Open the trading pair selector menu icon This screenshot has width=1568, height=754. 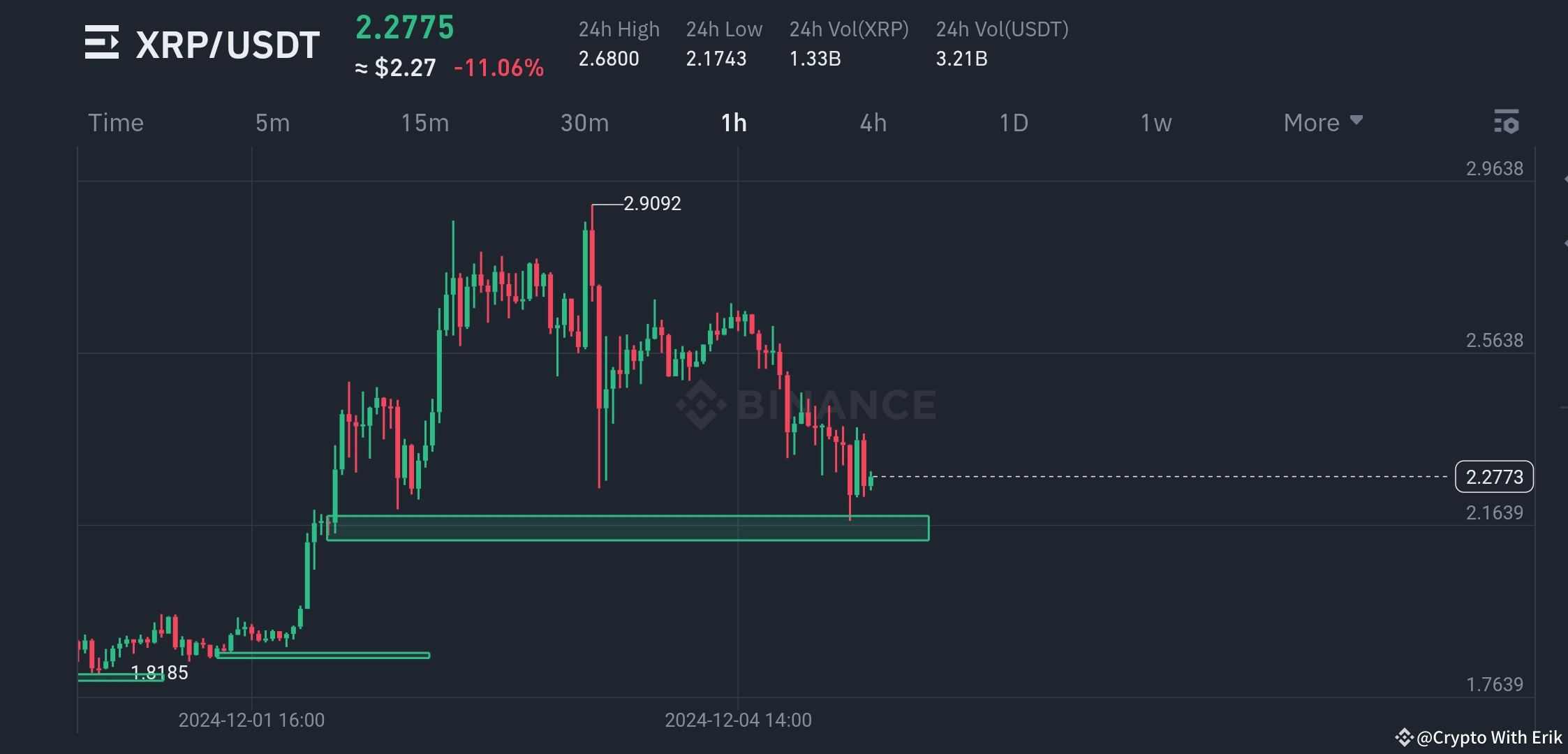(x=102, y=43)
